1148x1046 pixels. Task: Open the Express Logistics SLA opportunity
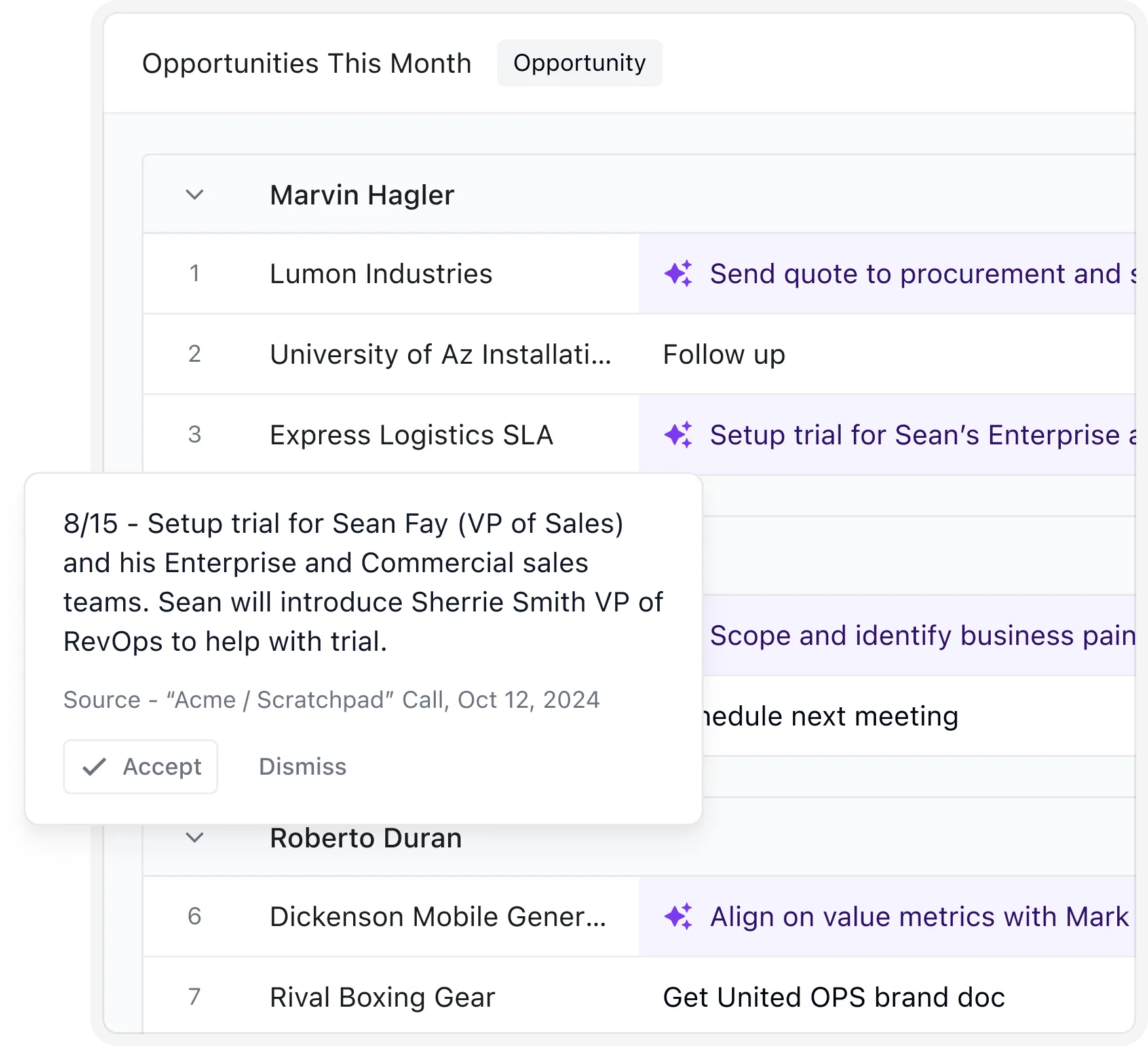click(411, 435)
